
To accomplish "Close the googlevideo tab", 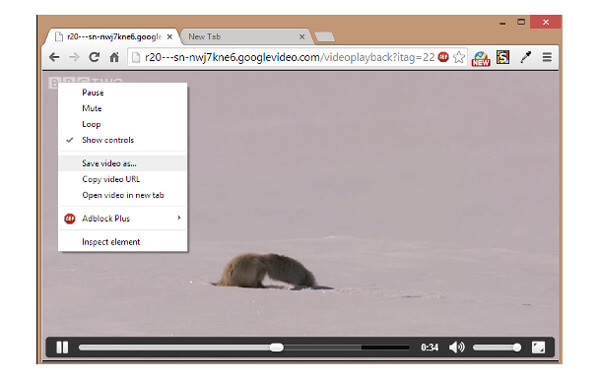I will 170,37.
